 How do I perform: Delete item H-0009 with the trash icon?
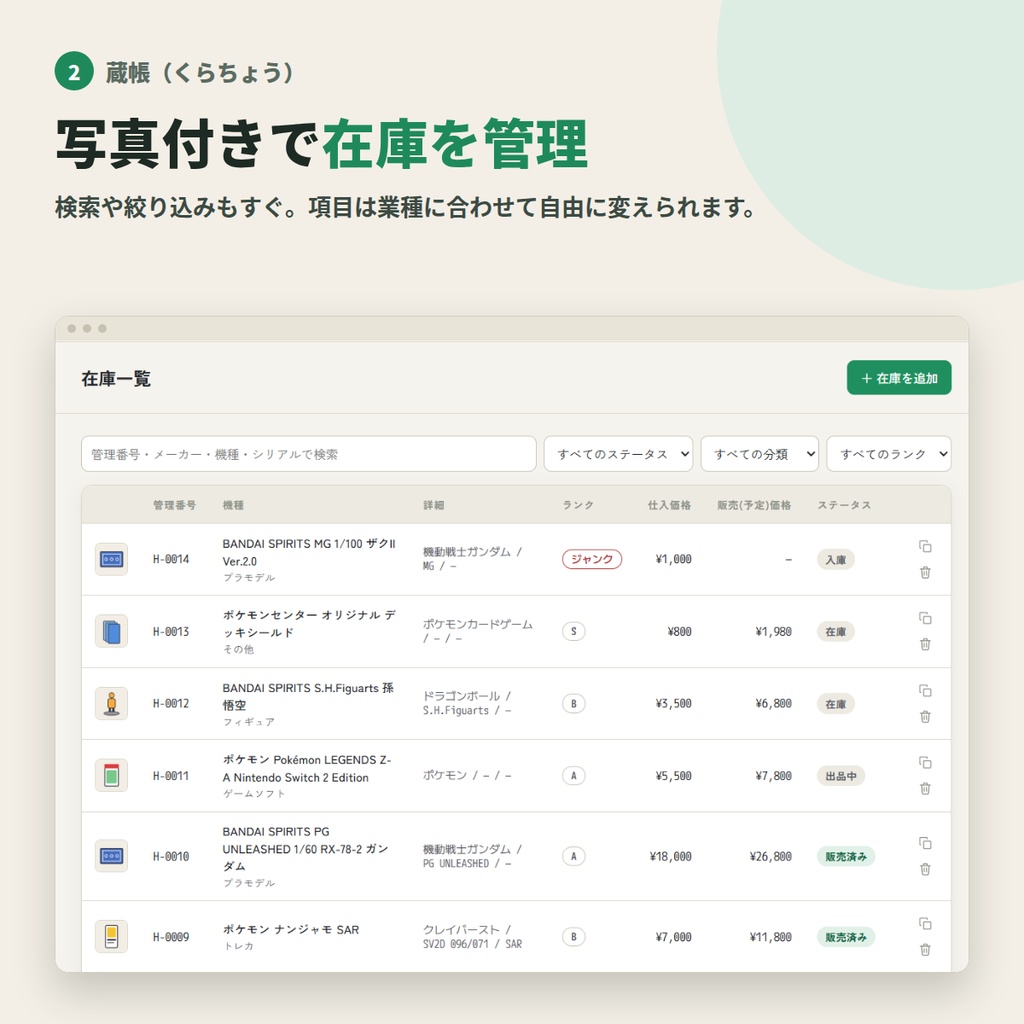pyautogui.click(x=925, y=950)
